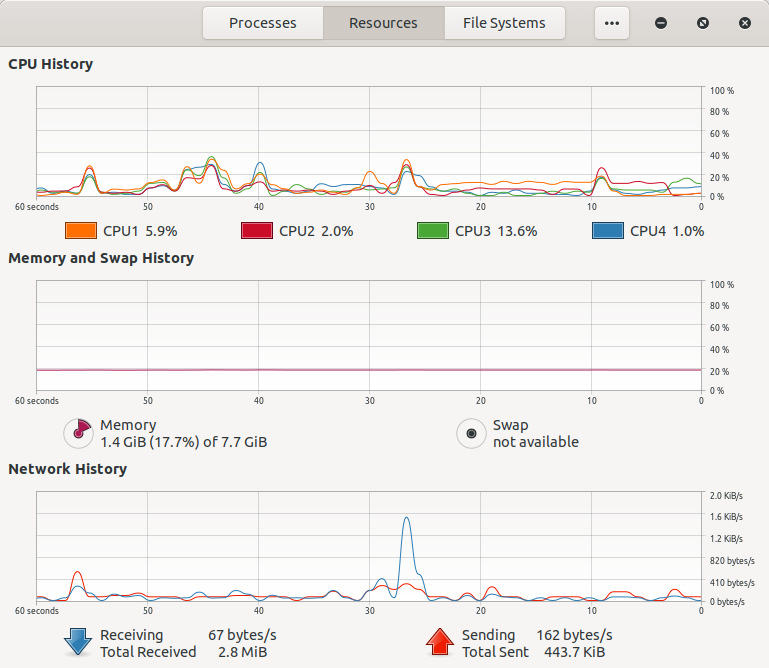Open the three-dot main menu
This screenshot has height=668, width=769.
click(x=612, y=23)
